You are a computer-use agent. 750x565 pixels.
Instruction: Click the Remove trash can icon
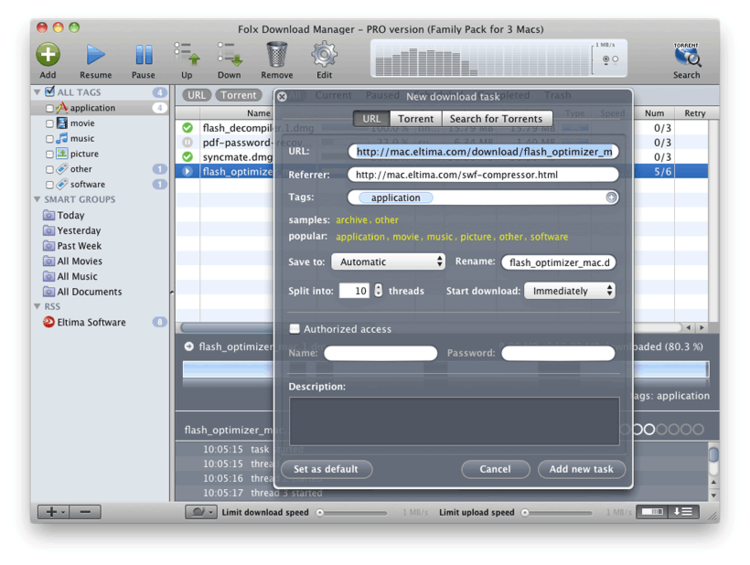click(x=277, y=54)
